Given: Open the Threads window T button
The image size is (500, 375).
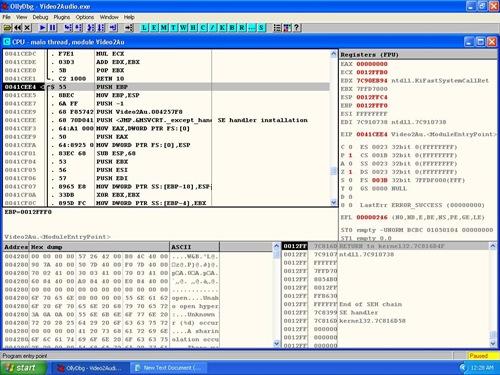Looking at the screenshot, I should tap(173, 28).
